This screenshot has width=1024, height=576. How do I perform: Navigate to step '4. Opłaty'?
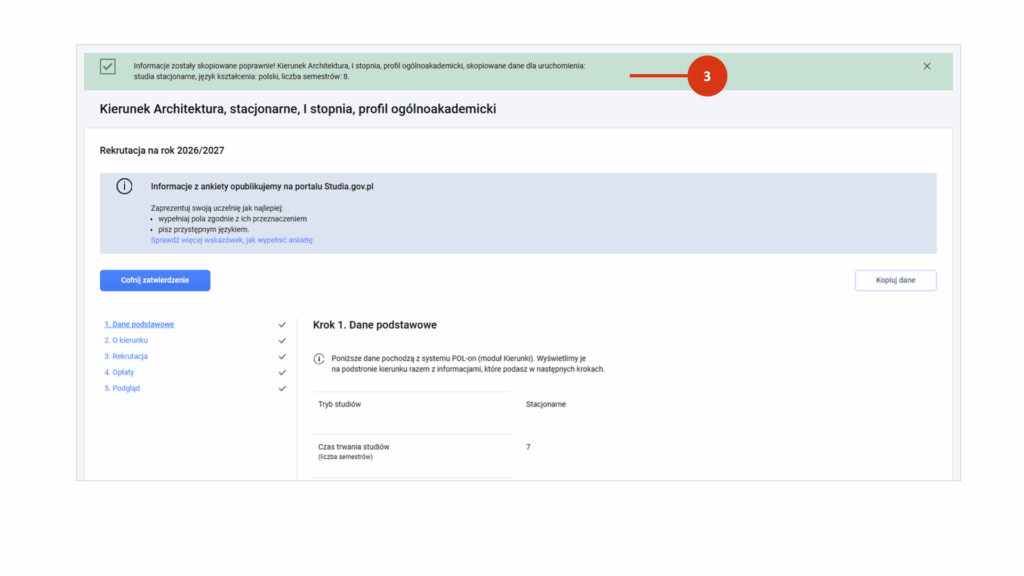pyautogui.click(x=119, y=372)
